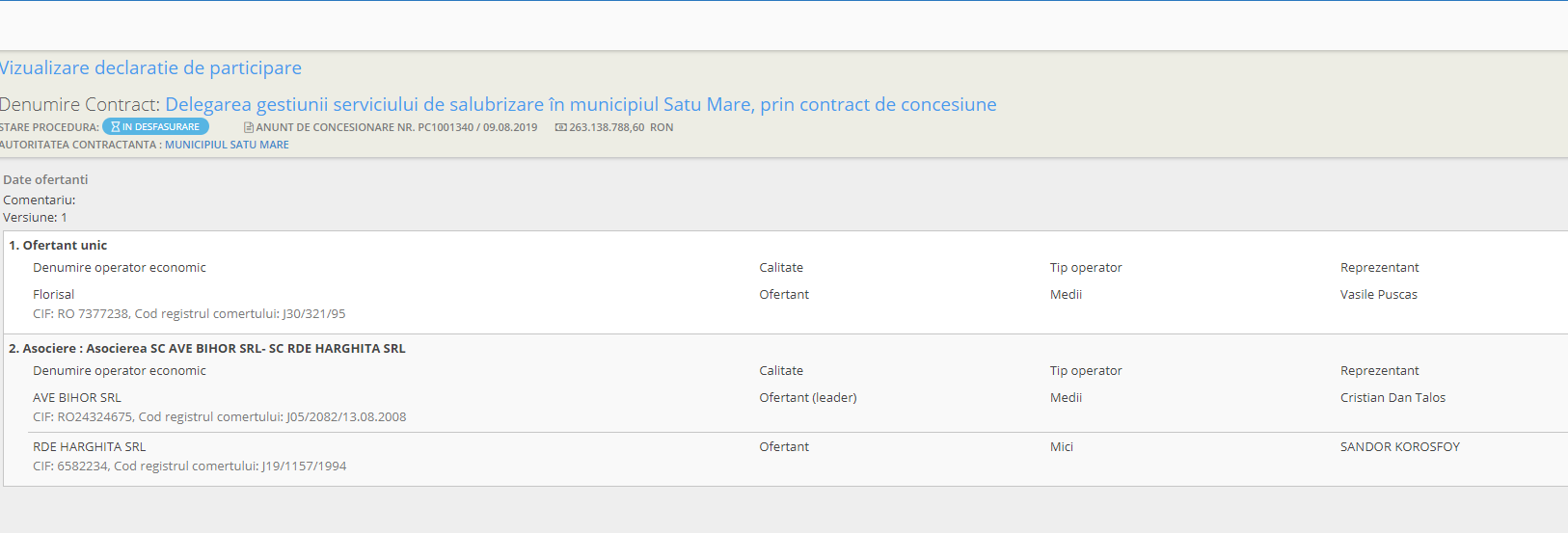Click representative SANDOR KOROSFOY

pos(1399,447)
